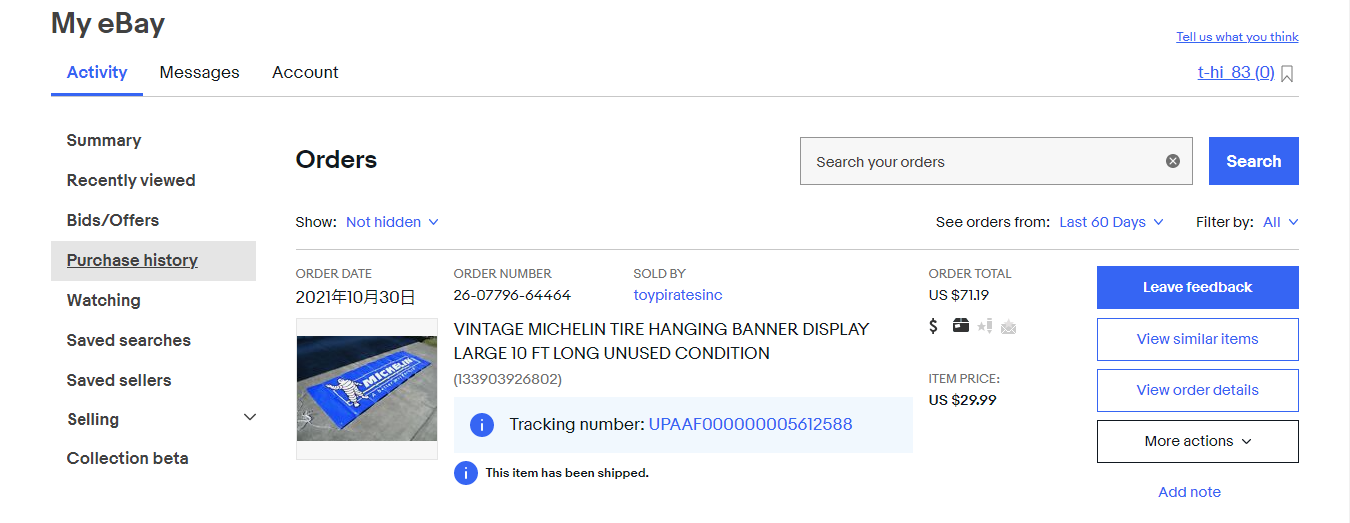Open the Filter by All dropdown
This screenshot has width=1350, height=523.
(1280, 222)
